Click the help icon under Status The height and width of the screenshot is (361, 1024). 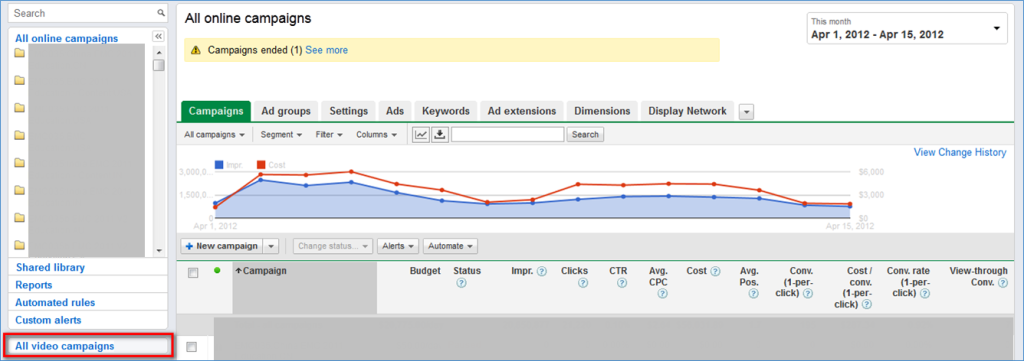click(462, 283)
